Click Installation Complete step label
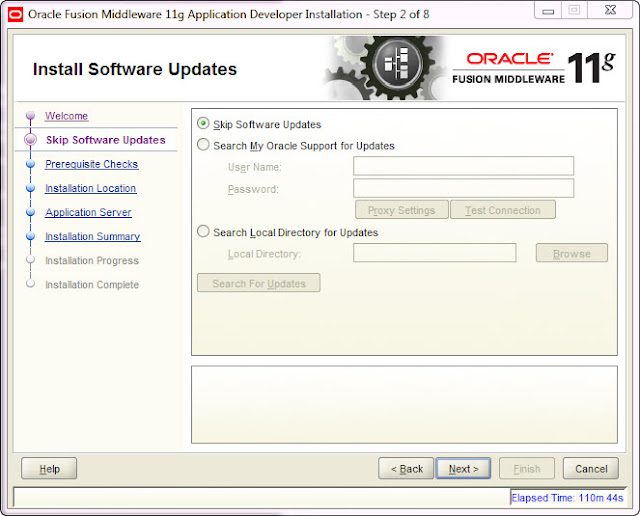Image resolution: width=640 pixels, height=516 pixels. coord(92,285)
